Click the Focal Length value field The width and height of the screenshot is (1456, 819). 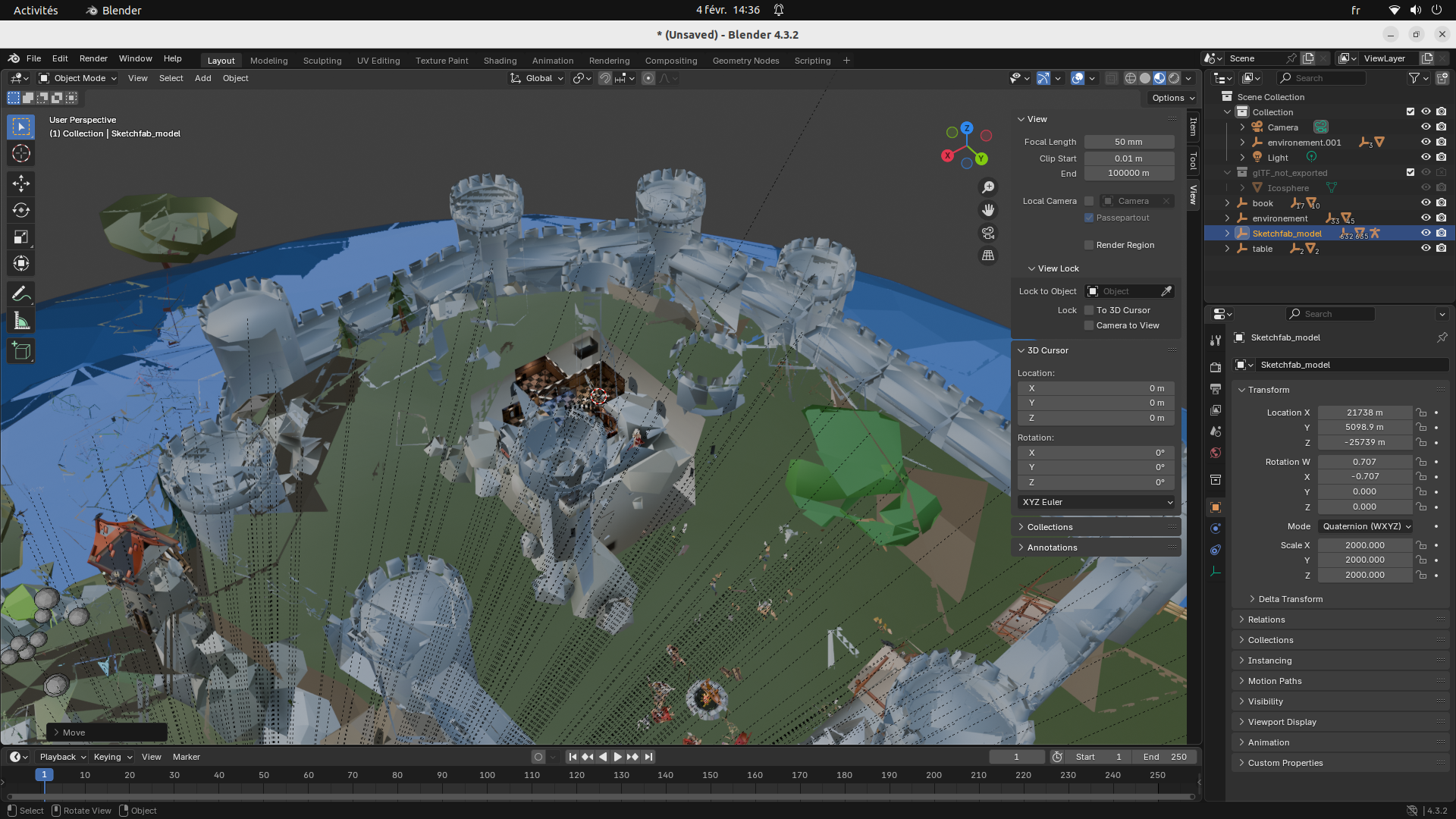tap(1128, 142)
